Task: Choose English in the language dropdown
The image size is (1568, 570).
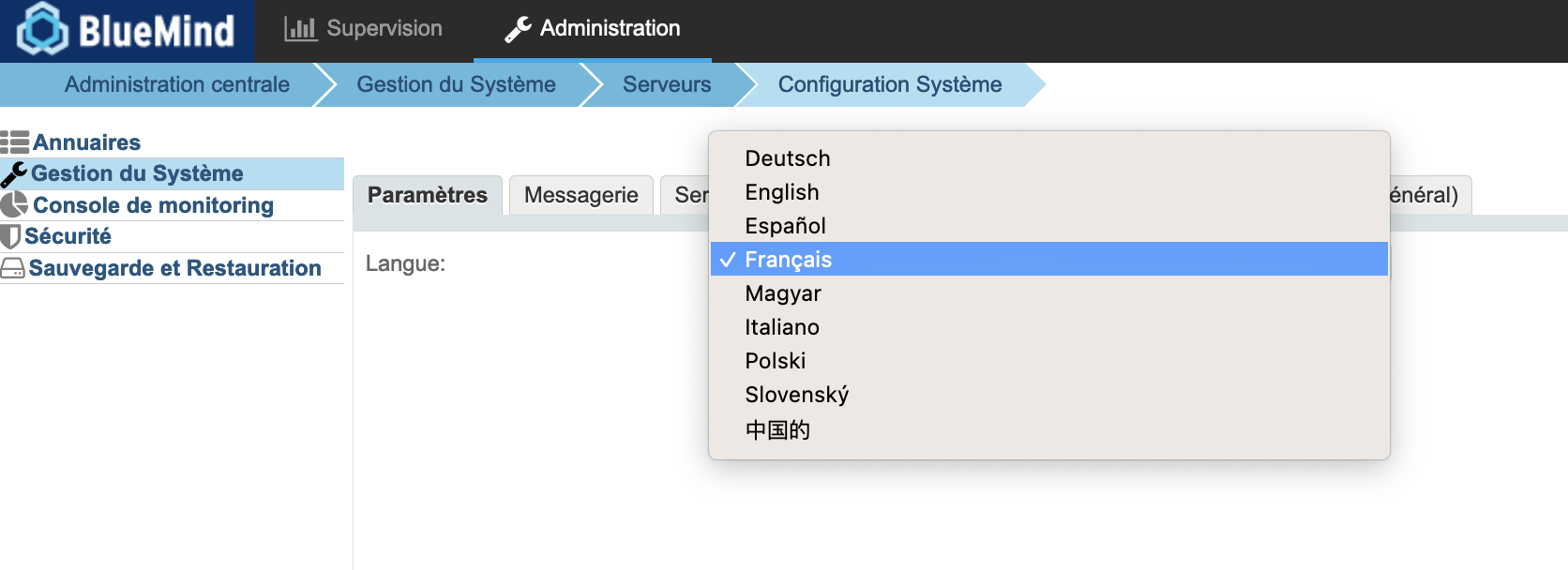Action: click(781, 192)
